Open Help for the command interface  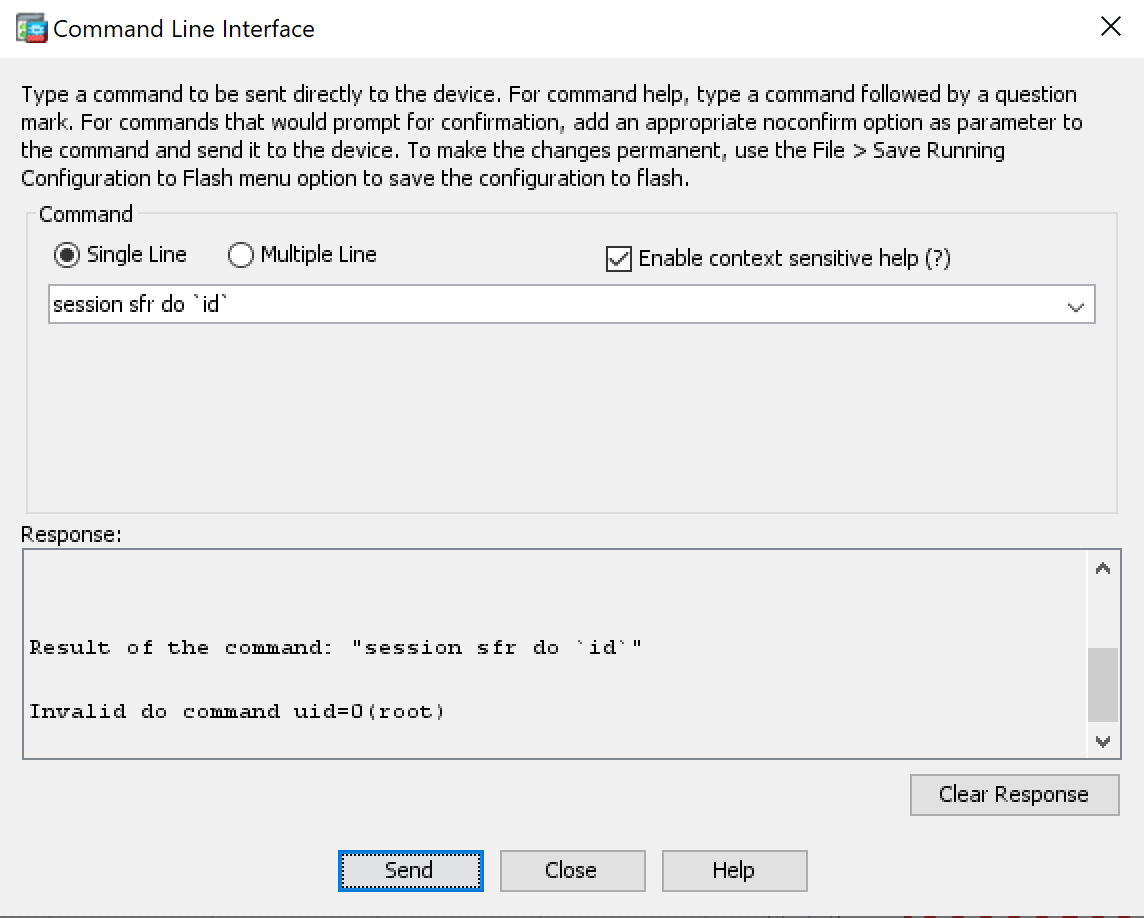(x=733, y=870)
